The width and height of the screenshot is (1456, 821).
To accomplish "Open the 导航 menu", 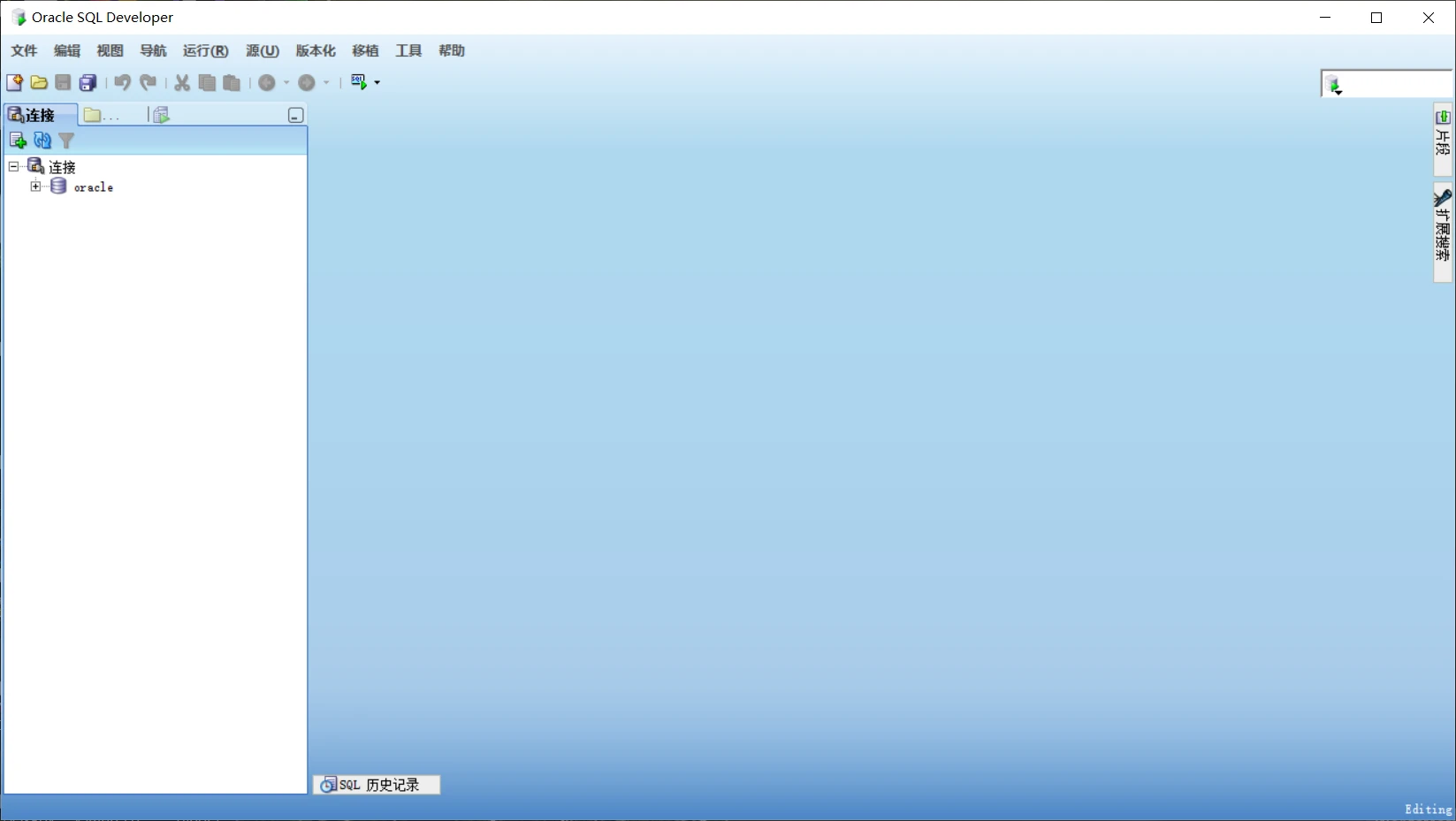I will click(153, 50).
